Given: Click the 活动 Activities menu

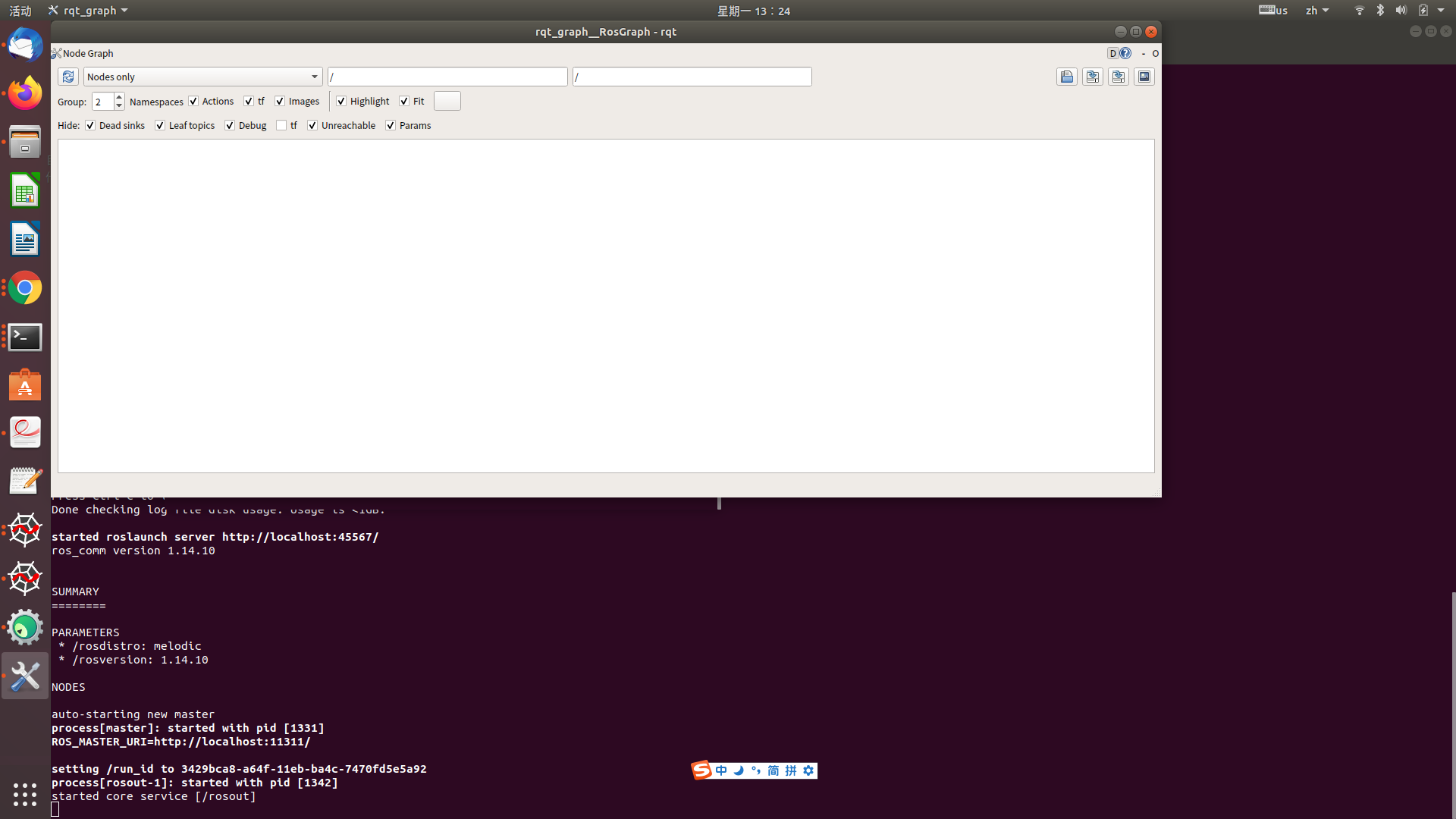Looking at the screenshot, I should pyautogui.click(x=20, y=11).
